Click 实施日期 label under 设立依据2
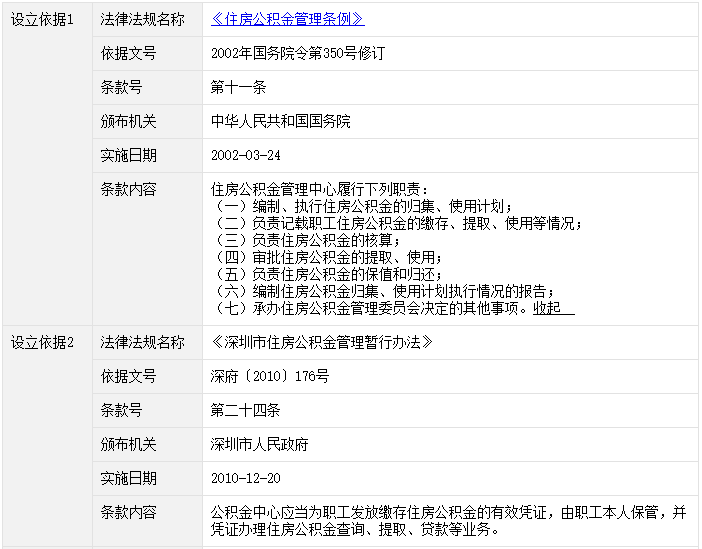The height and width of the screenshot is (549, 702). point(128,479)
